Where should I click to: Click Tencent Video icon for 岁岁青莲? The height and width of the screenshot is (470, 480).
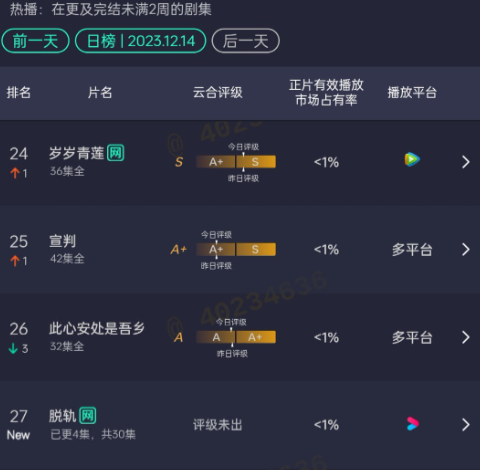pos(412,159)
